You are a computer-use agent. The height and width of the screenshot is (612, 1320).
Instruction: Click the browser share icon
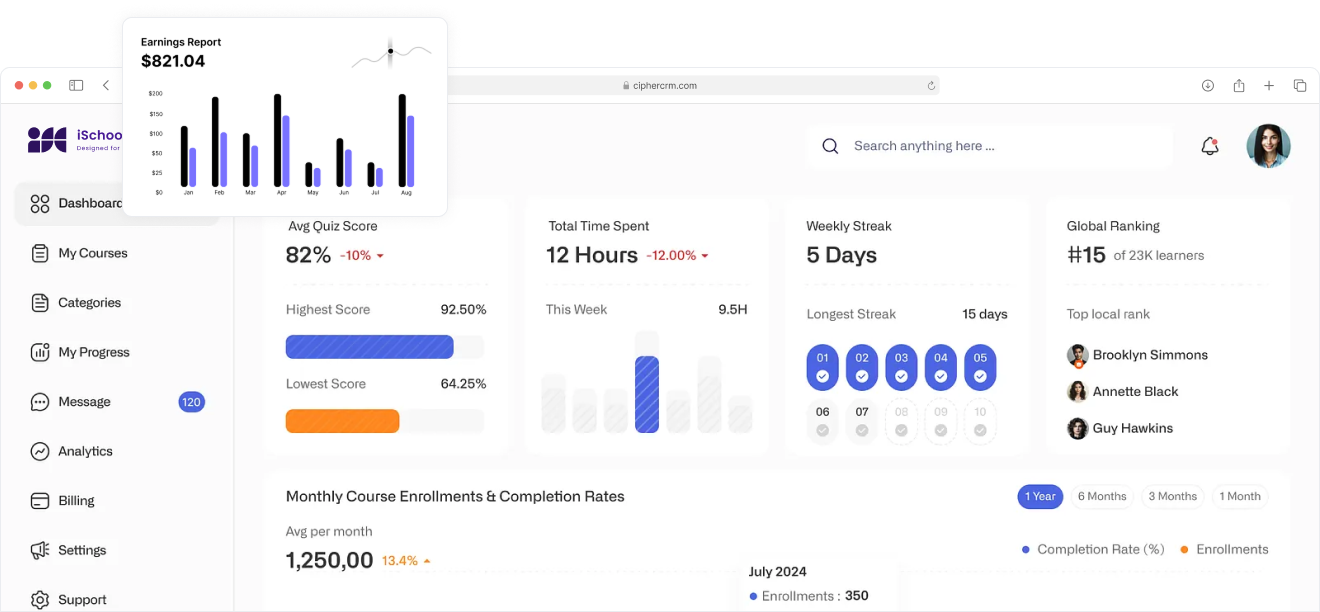pyautogui.click(x=1239, y=86)
